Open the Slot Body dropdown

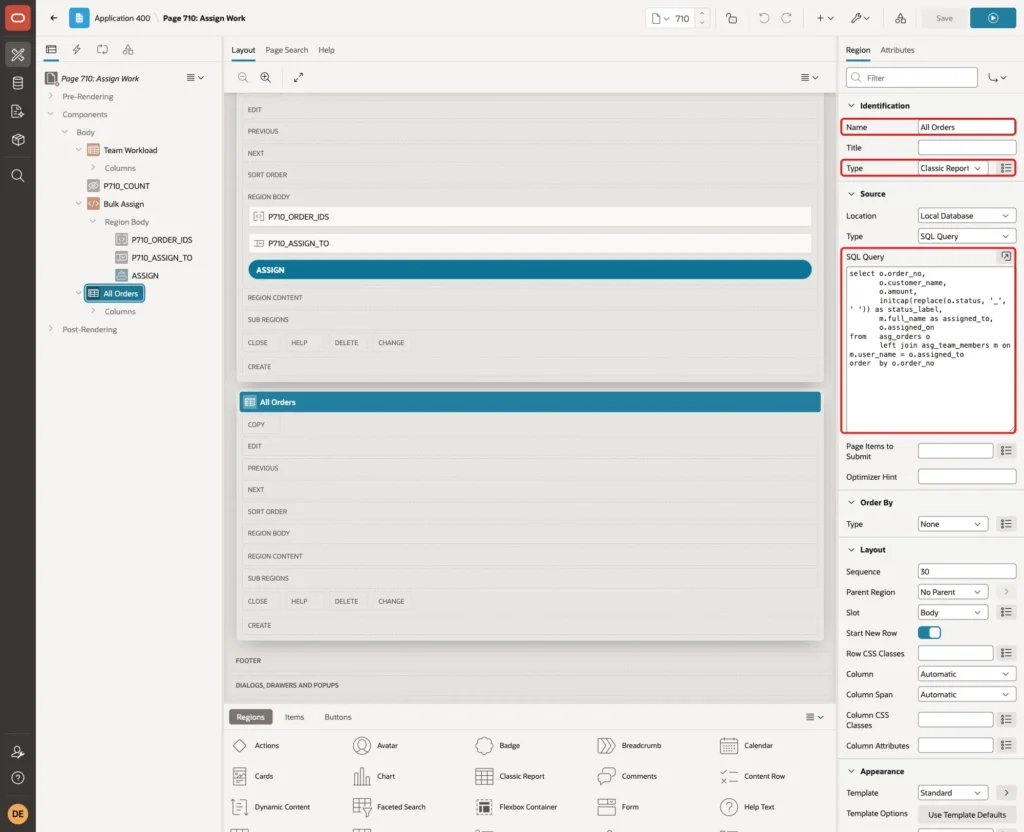(952, 613)
